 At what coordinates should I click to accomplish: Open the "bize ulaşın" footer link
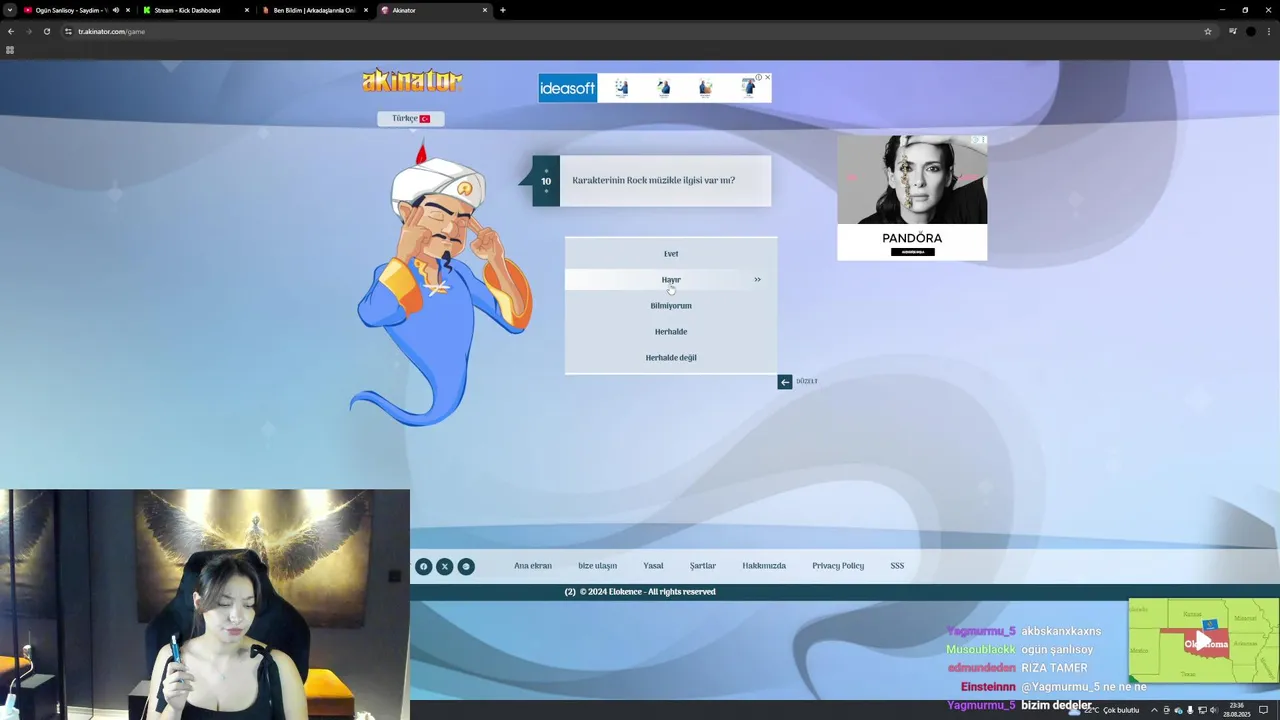pos(598,566)
